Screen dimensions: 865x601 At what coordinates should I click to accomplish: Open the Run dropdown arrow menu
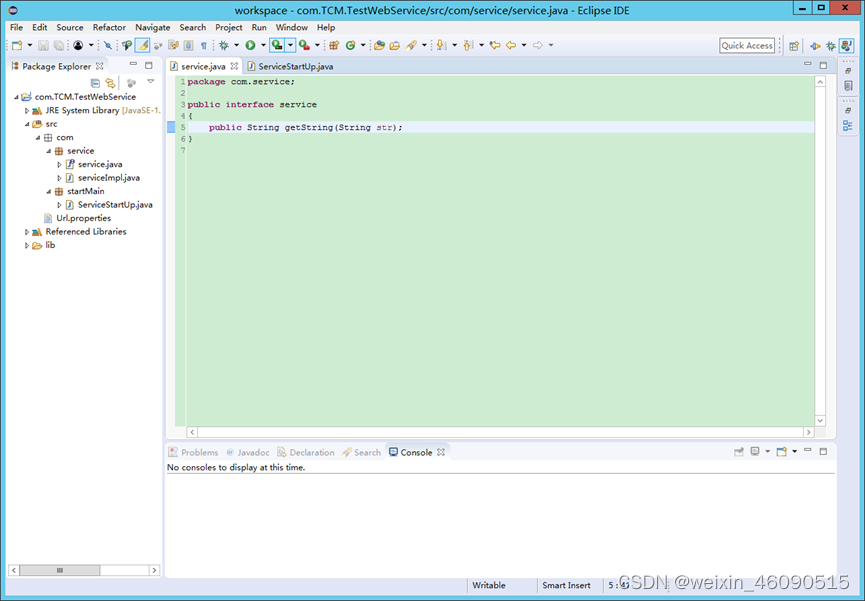(x=262, y=45)
